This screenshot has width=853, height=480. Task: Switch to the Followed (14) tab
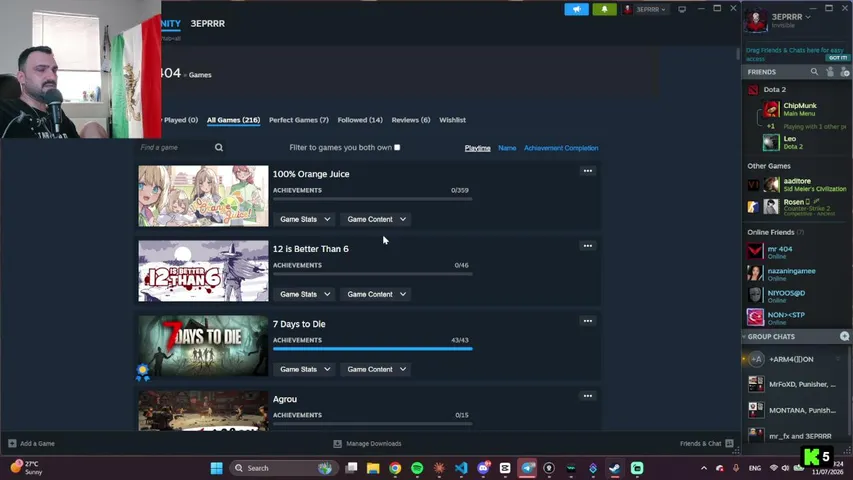click(360, 120)
